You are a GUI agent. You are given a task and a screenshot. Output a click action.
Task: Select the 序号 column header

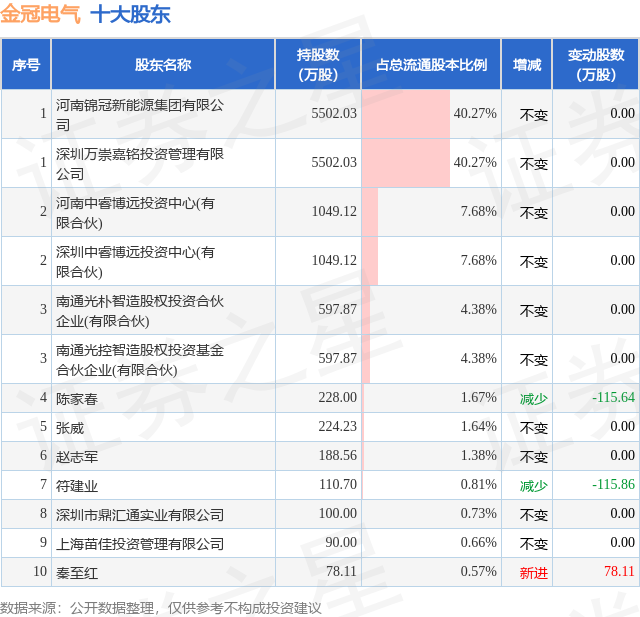tap(26, 64)
